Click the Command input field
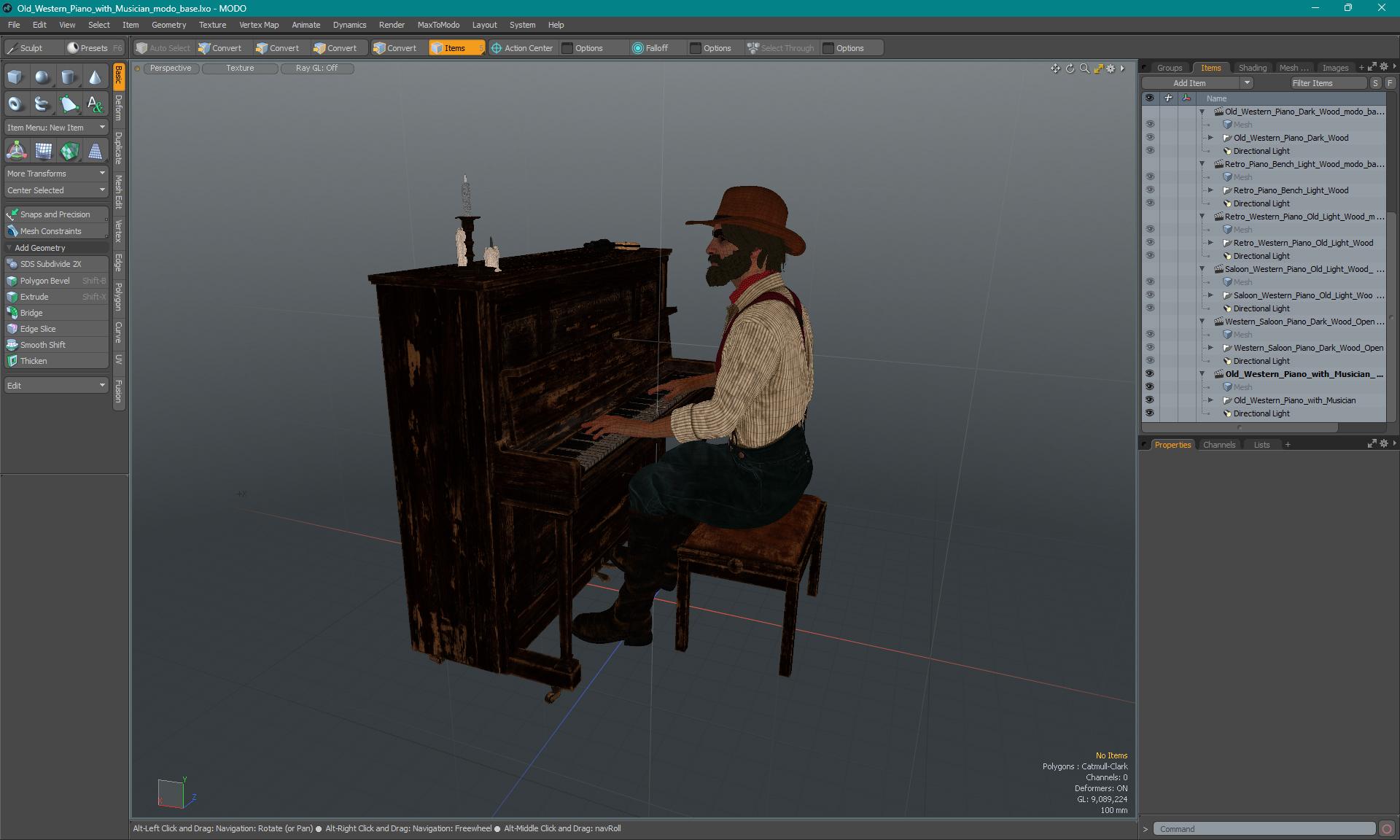 coord(1264,829)
